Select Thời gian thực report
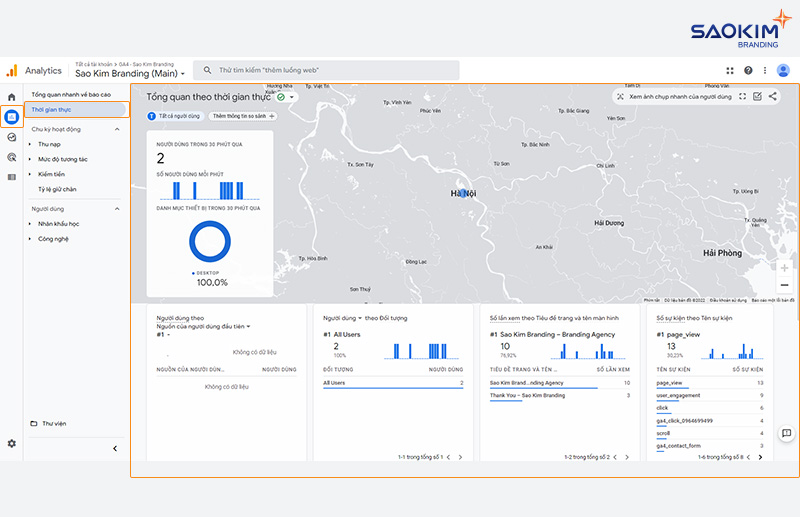This screenshot has height=517, width=800. coord(76,109)
